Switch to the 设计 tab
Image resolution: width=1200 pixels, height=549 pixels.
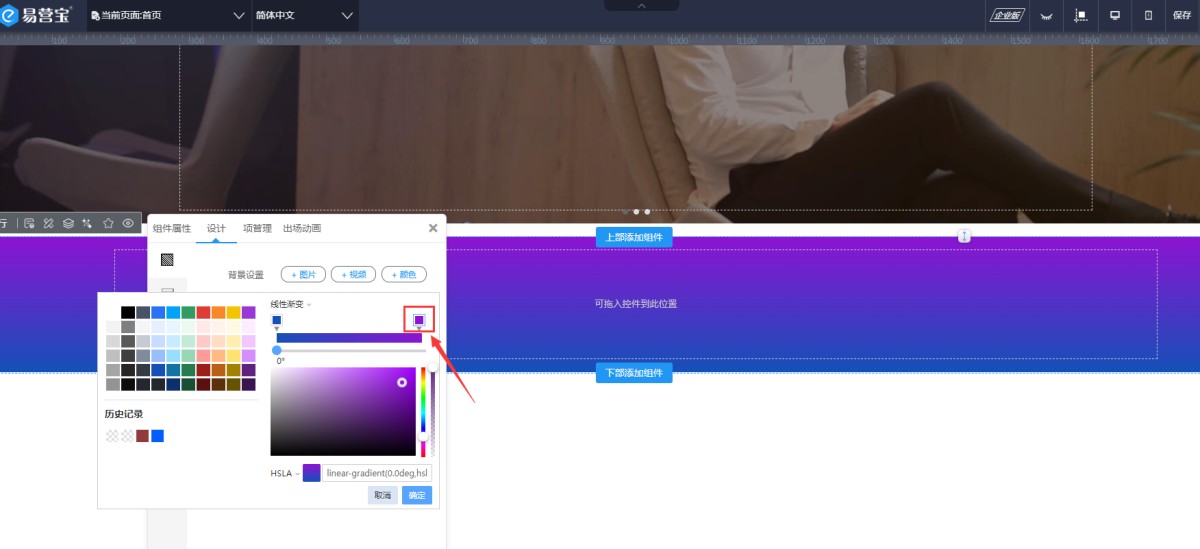(x=216, y=228)
